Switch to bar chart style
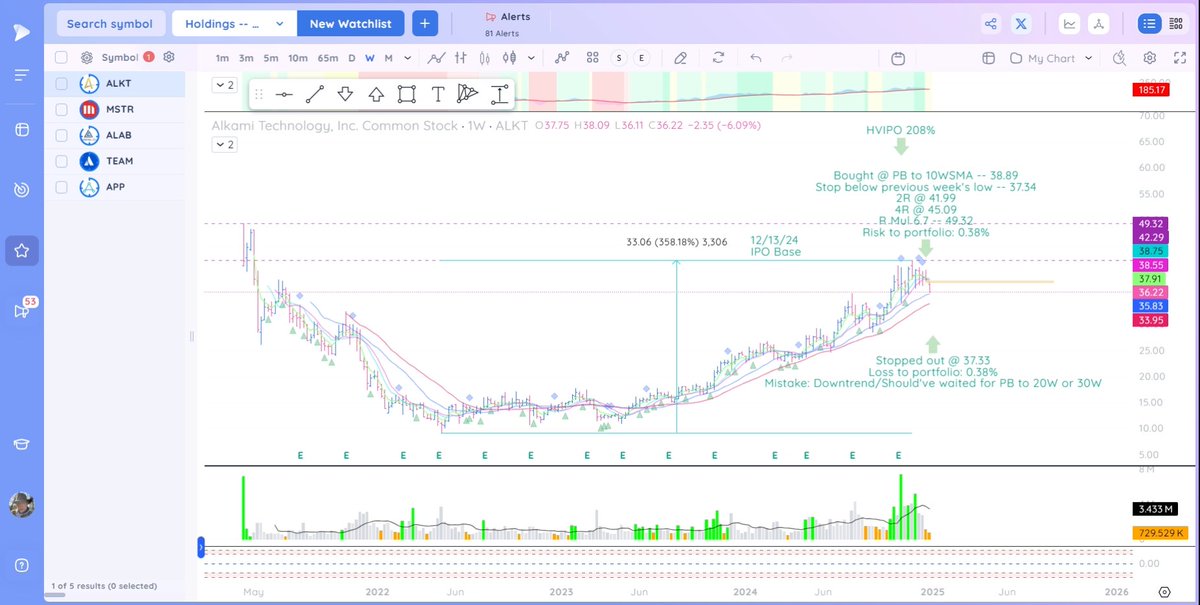 [x=462, y=58]
